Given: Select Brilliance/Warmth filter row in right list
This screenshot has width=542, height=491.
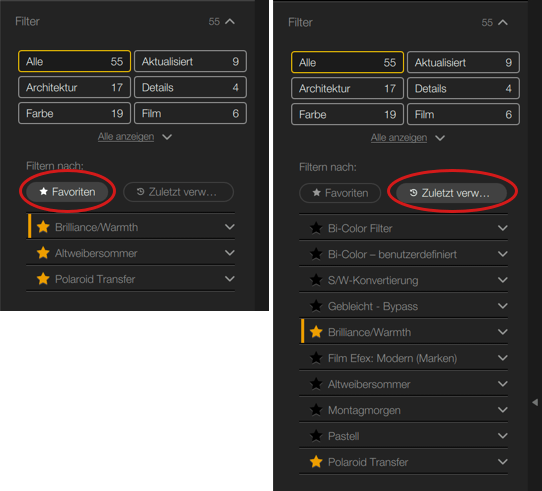Looking at the screenshot, I should coord(404,332).
